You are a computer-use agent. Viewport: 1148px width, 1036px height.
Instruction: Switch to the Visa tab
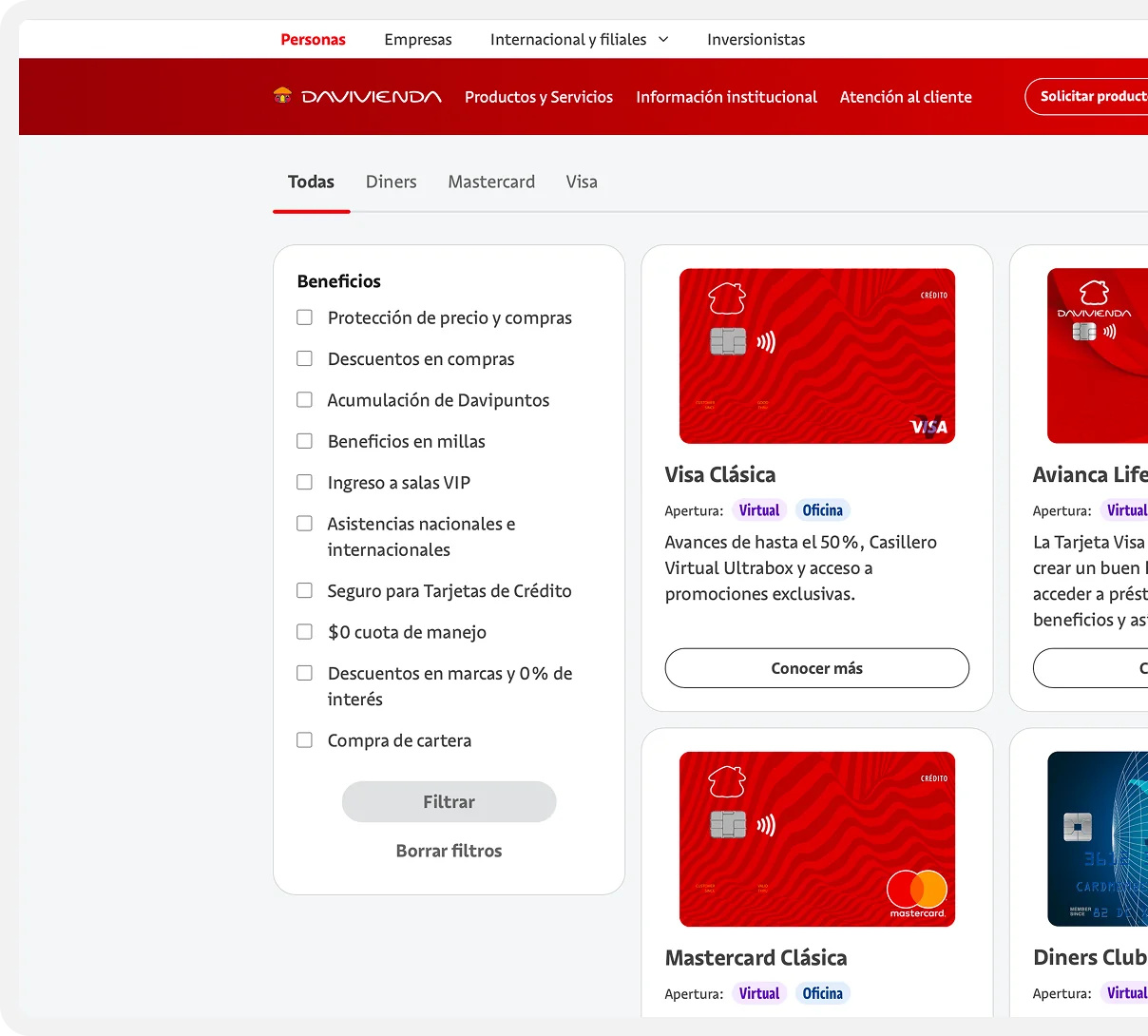point(582,182)
